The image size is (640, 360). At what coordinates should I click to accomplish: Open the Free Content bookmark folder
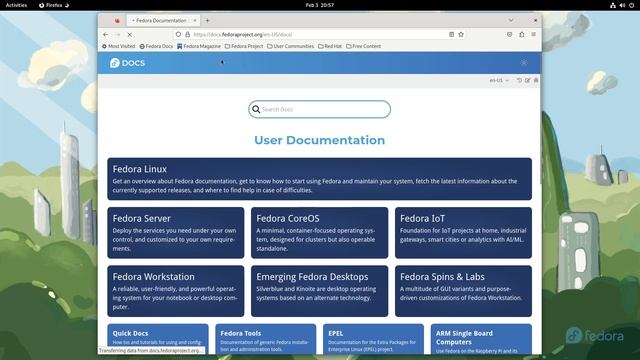click(363, 47)
